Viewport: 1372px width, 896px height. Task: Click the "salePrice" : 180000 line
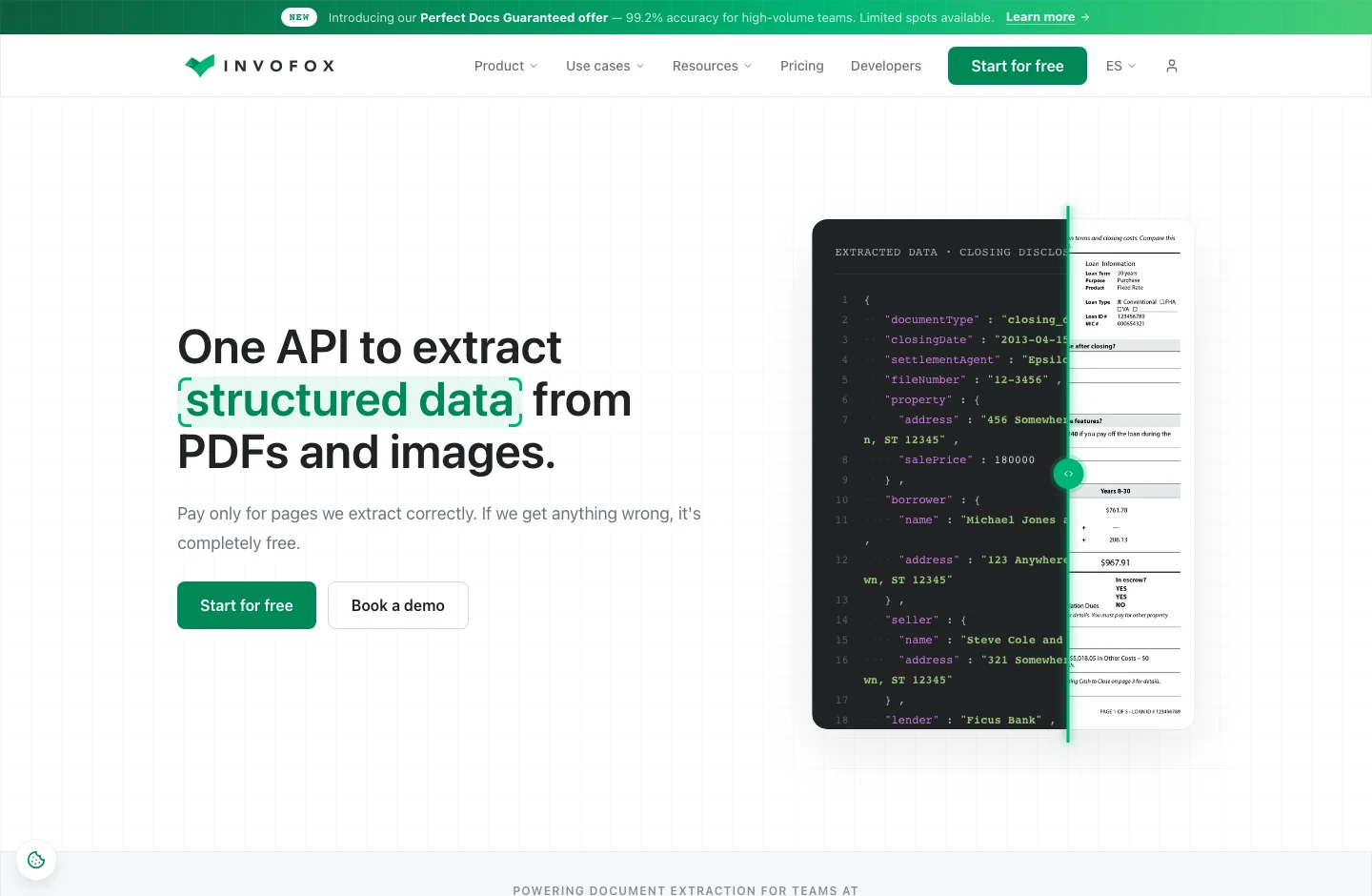tap(966, 460)
